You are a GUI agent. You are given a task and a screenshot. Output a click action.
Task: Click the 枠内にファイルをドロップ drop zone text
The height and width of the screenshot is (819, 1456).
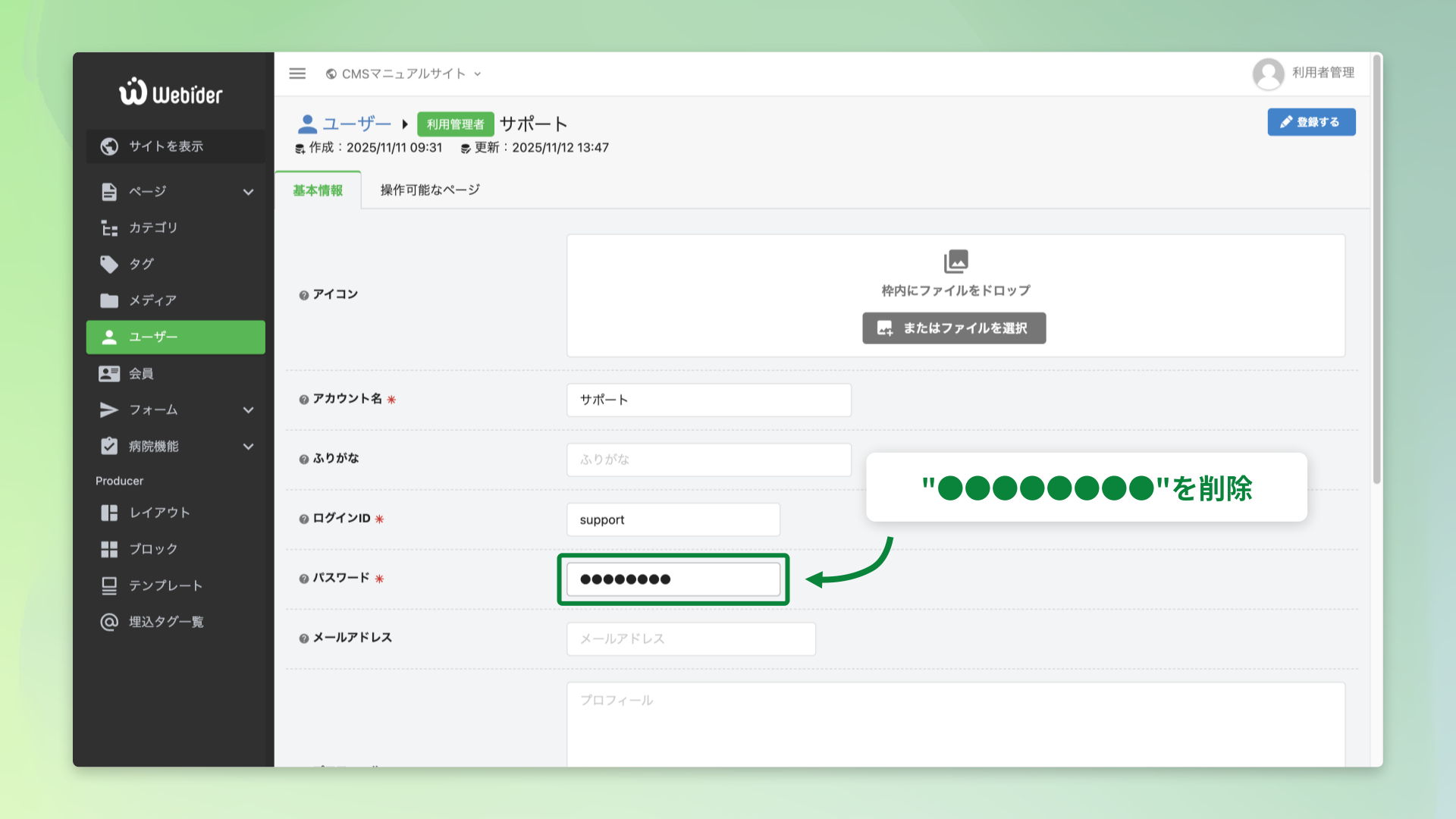(x=955, y=291)
